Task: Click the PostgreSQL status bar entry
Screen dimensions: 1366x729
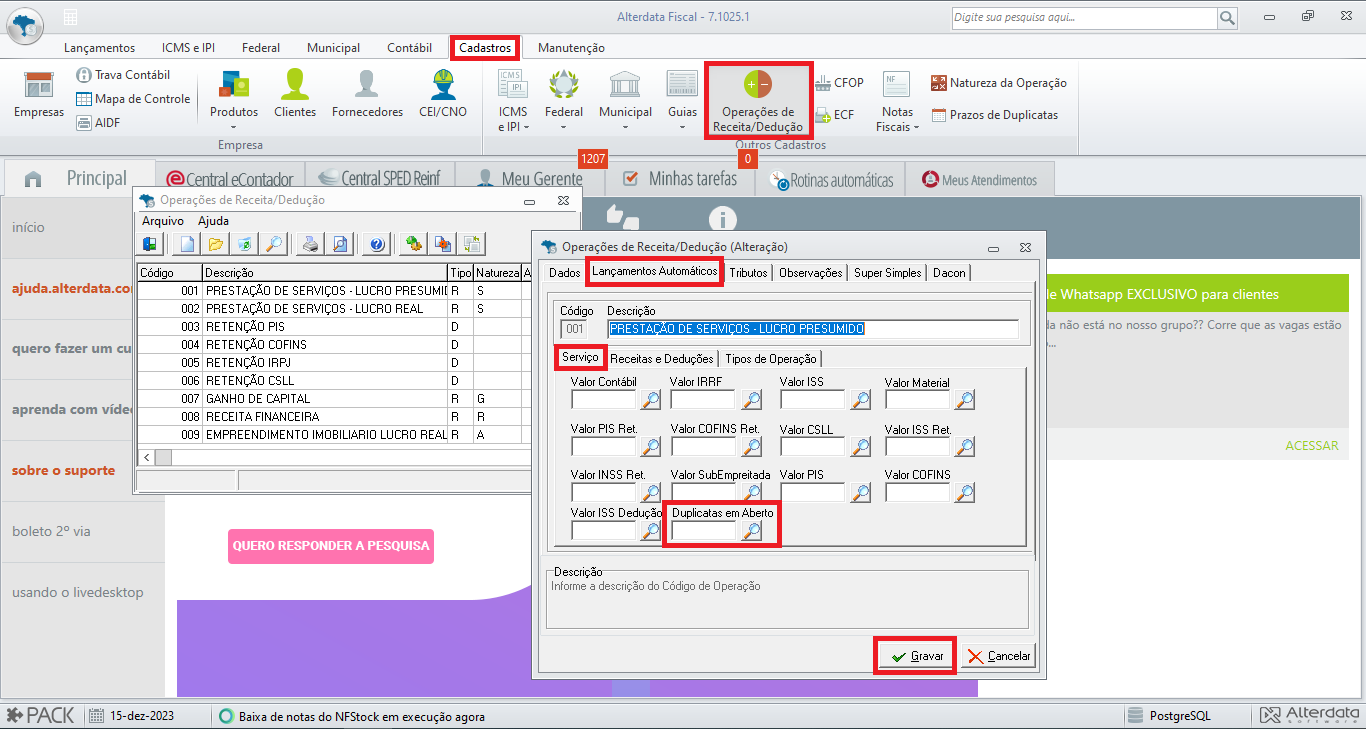Action: click(x=1170, y=716)
